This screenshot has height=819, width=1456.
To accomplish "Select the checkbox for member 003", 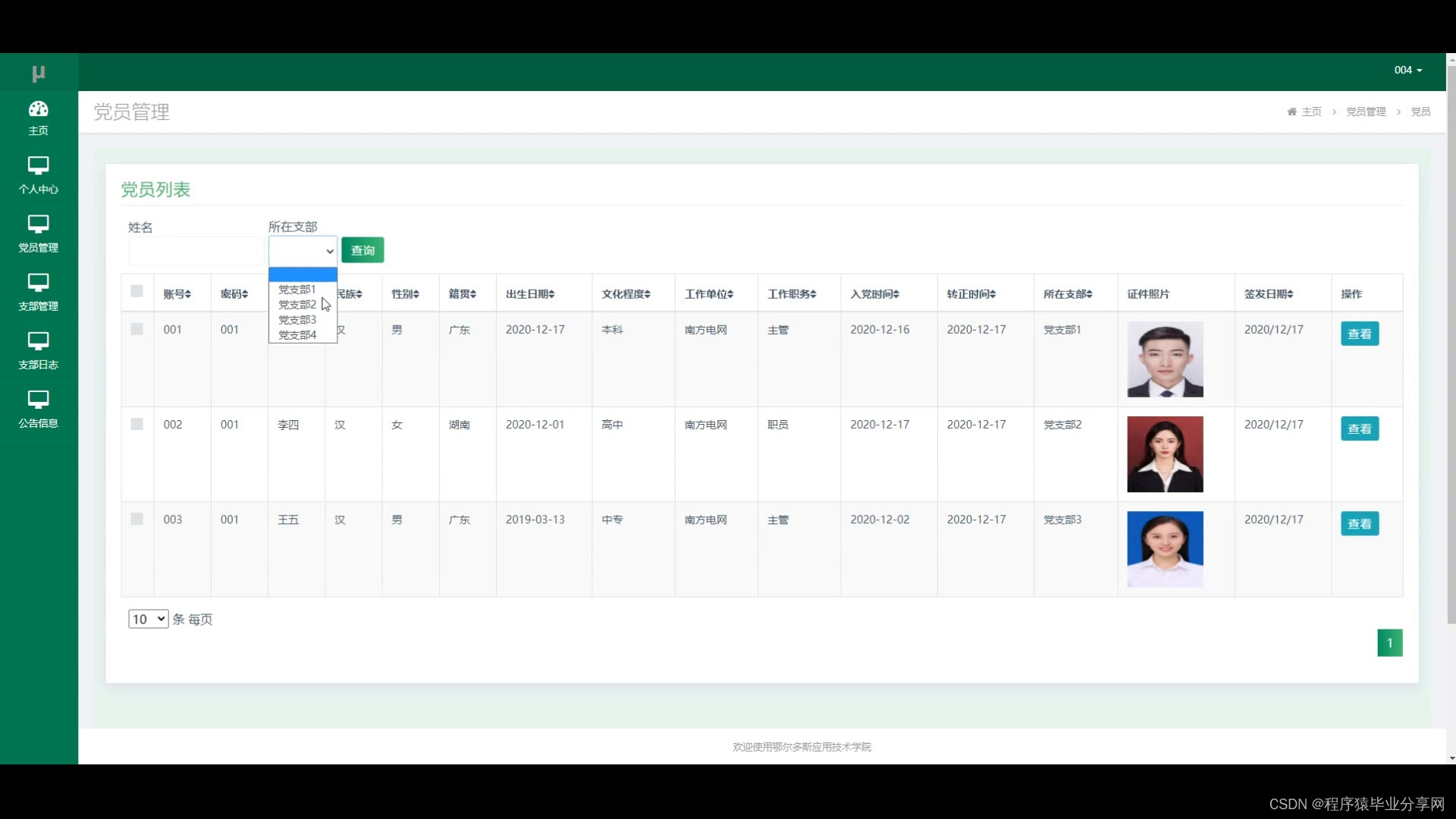I will 137,519.
